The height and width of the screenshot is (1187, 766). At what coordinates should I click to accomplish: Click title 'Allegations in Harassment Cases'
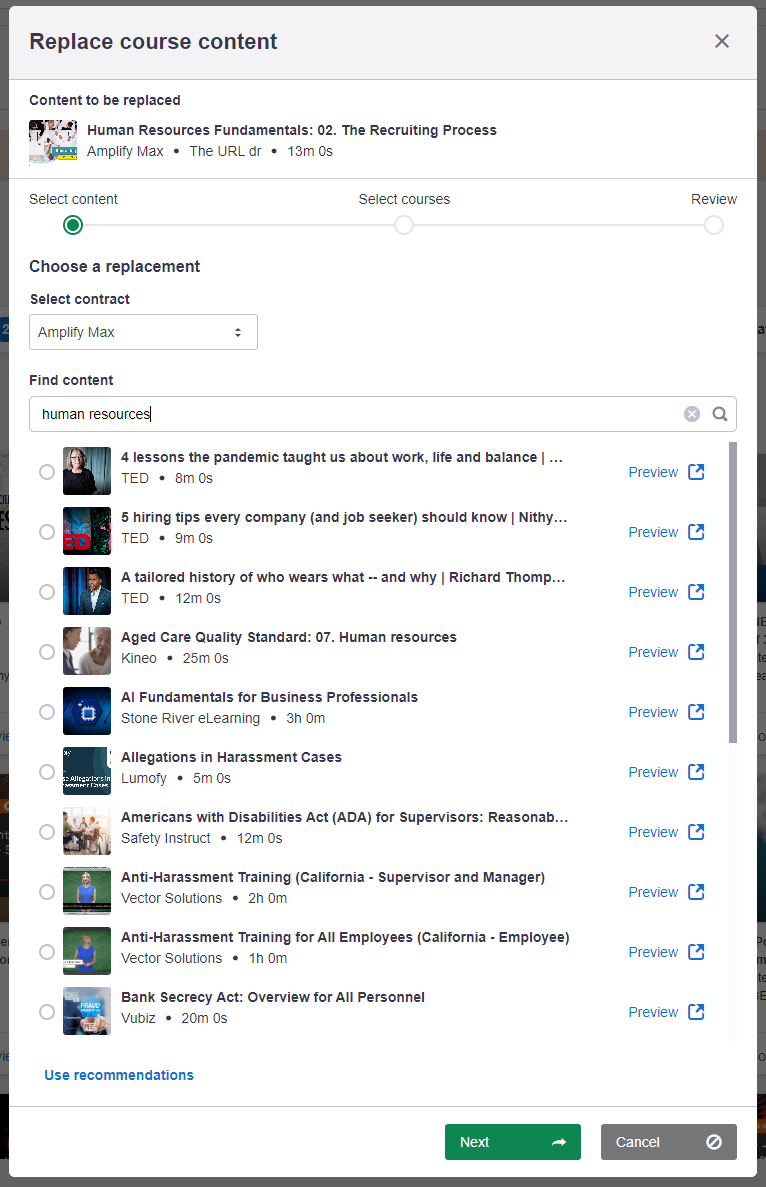232,757
